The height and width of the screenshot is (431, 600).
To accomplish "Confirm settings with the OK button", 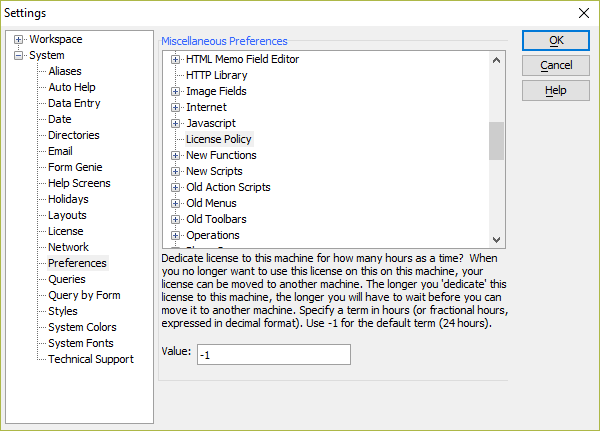I will (x=556, y=41).
